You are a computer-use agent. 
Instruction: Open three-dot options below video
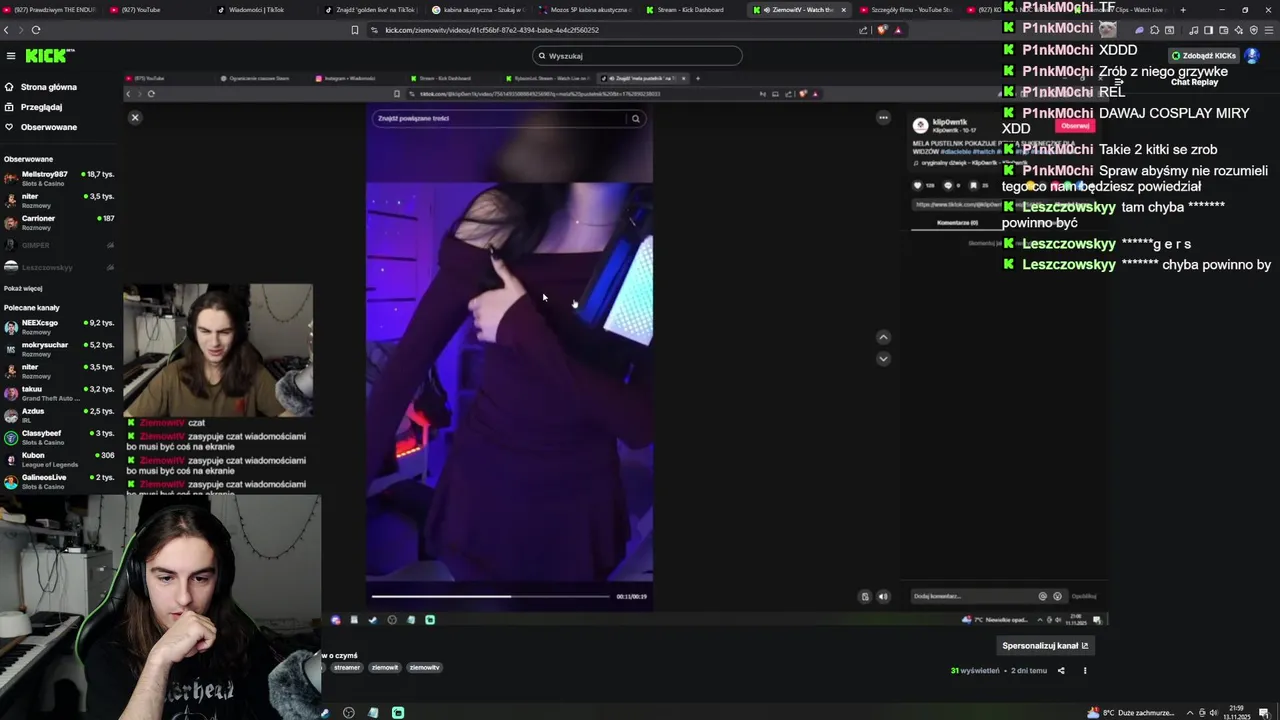(1085, 671)
